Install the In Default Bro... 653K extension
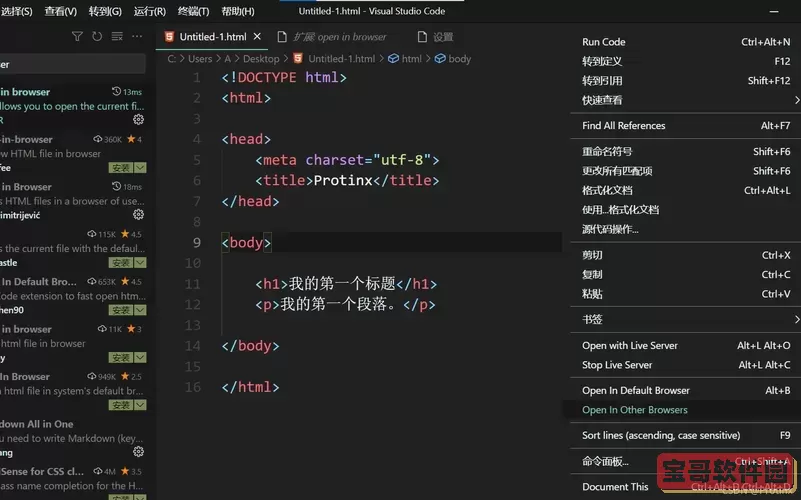 (x=121, y=310)
